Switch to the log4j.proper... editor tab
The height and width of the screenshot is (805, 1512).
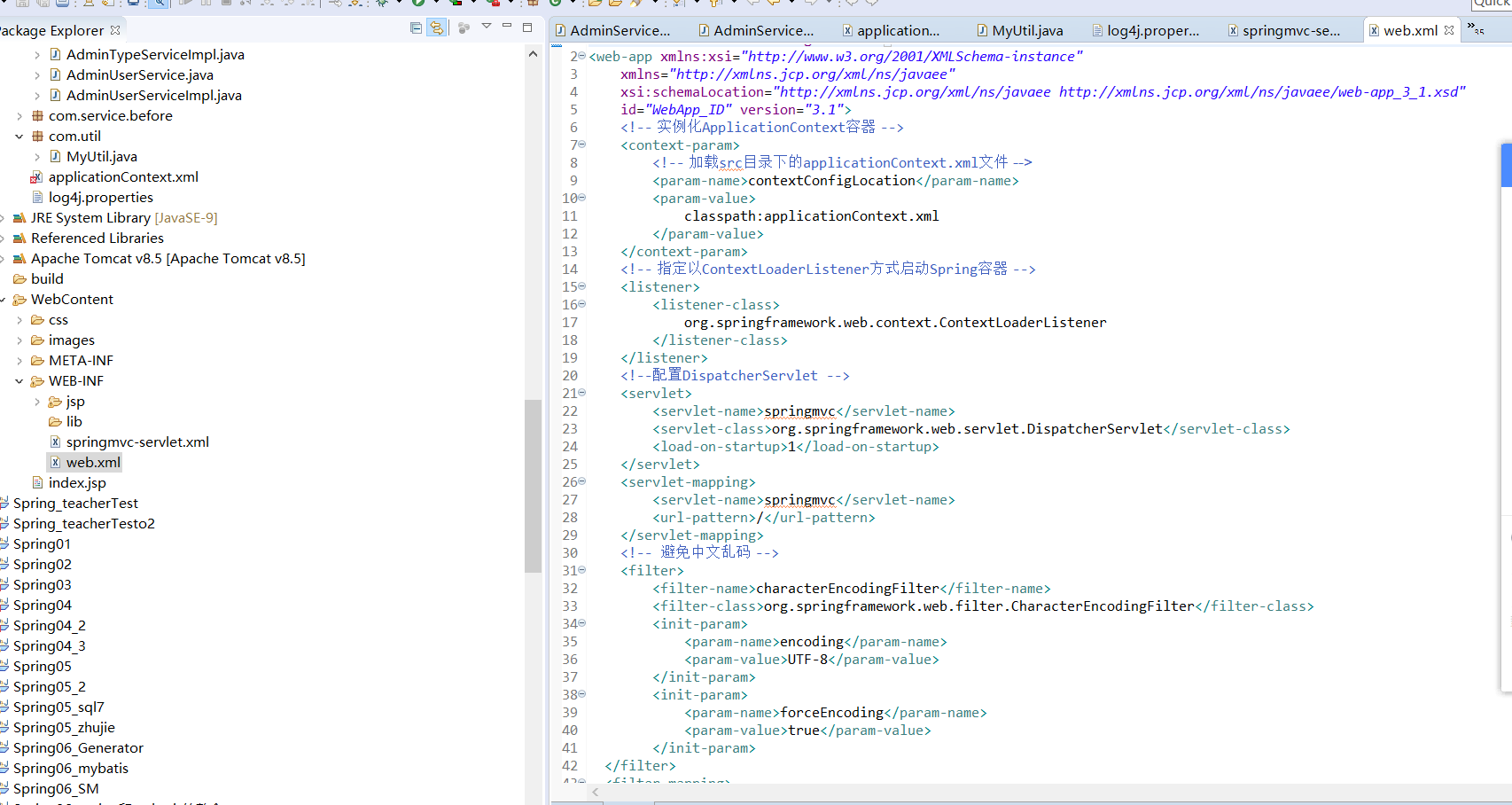point(1145,30)
